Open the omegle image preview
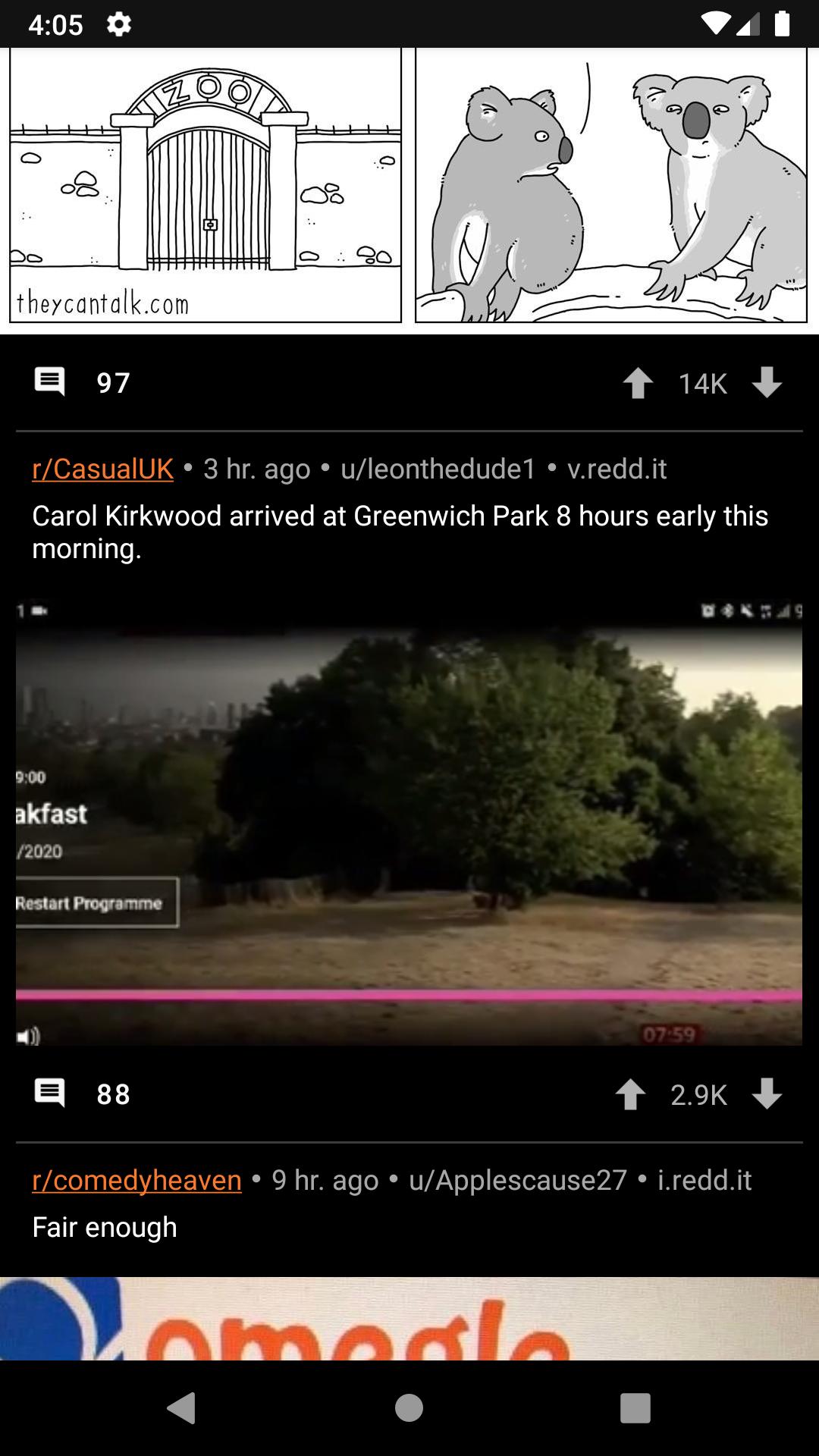 click(x=409, y=1318)
